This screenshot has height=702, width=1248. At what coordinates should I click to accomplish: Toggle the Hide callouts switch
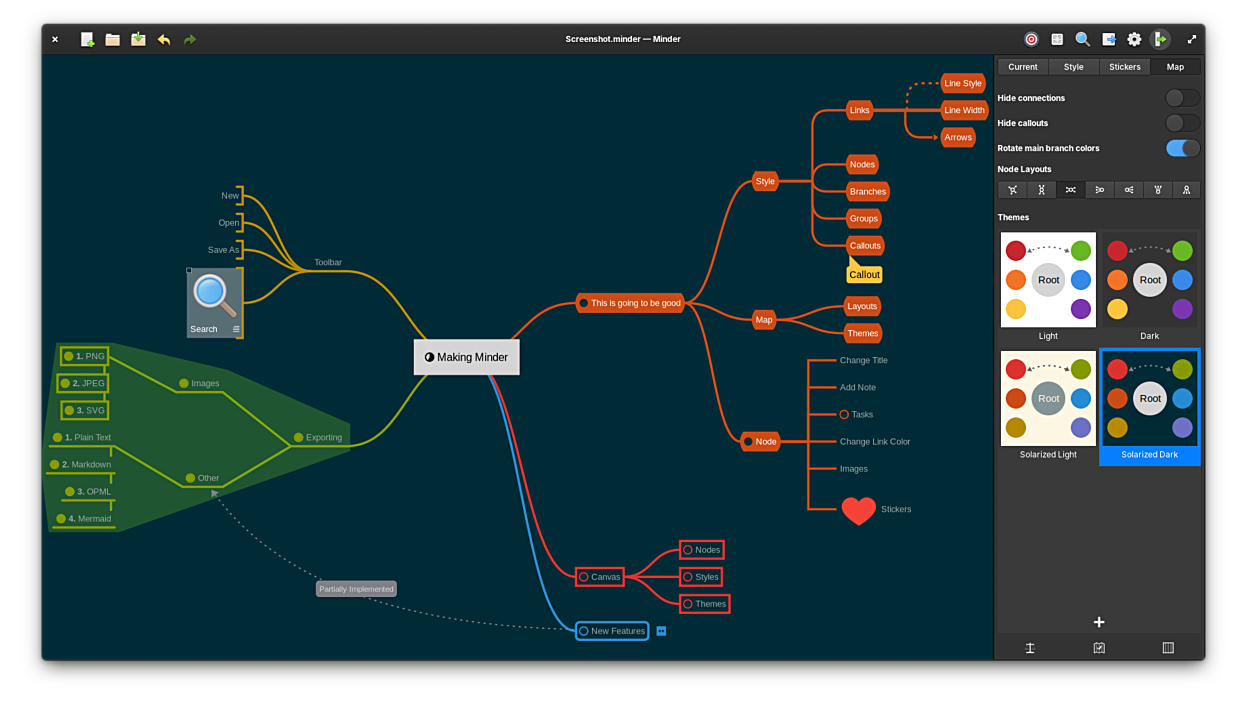tap(1182, 123)
